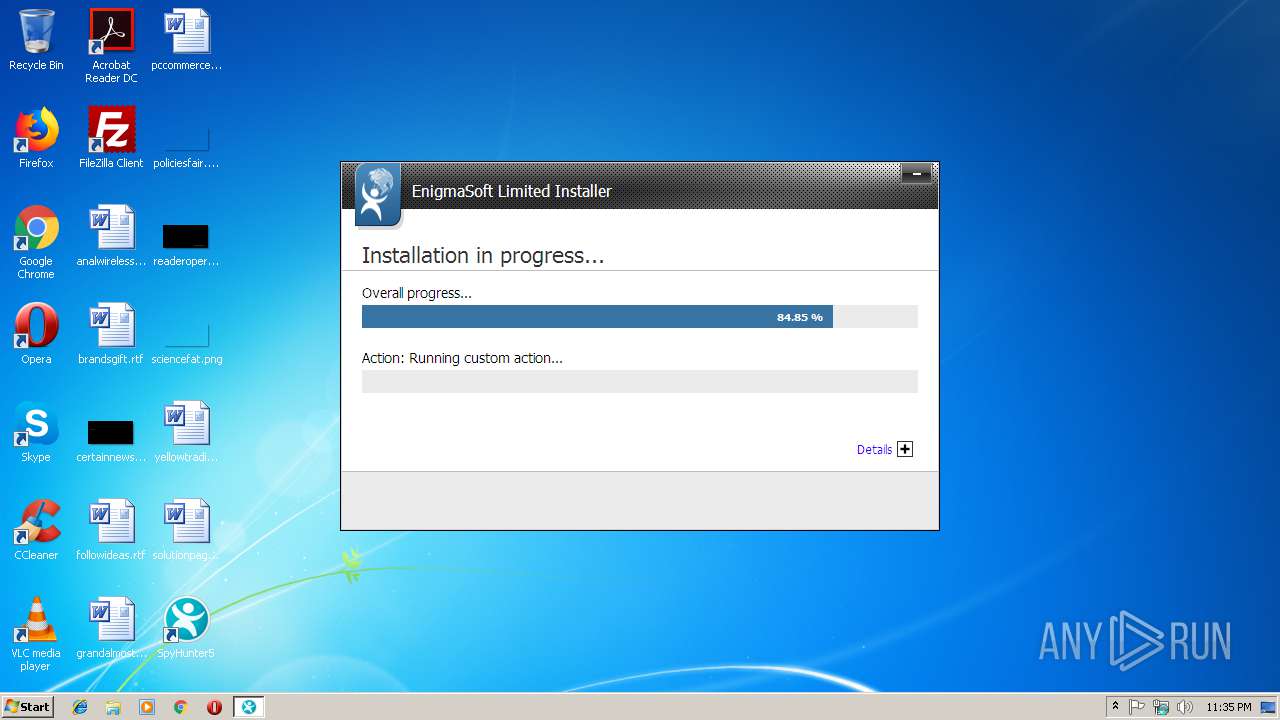
Task: Open the yellowtradi Word document
Action: [x=187, y=432]
